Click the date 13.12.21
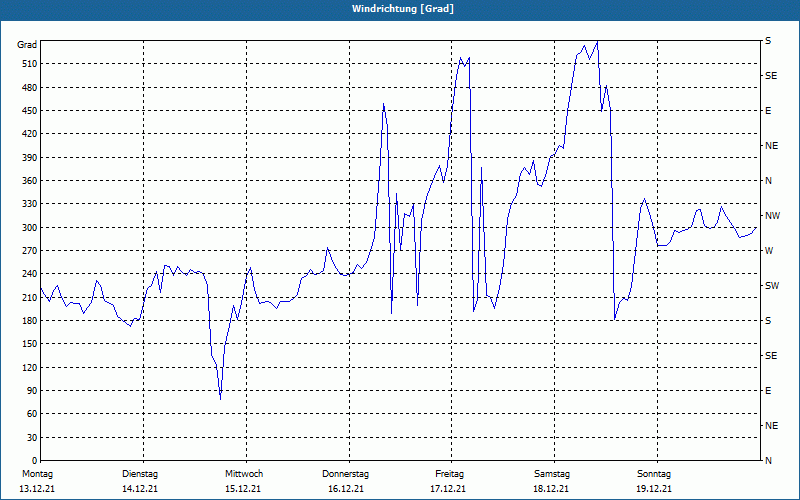This screenshot has height=500, width=800. point(37,489)
